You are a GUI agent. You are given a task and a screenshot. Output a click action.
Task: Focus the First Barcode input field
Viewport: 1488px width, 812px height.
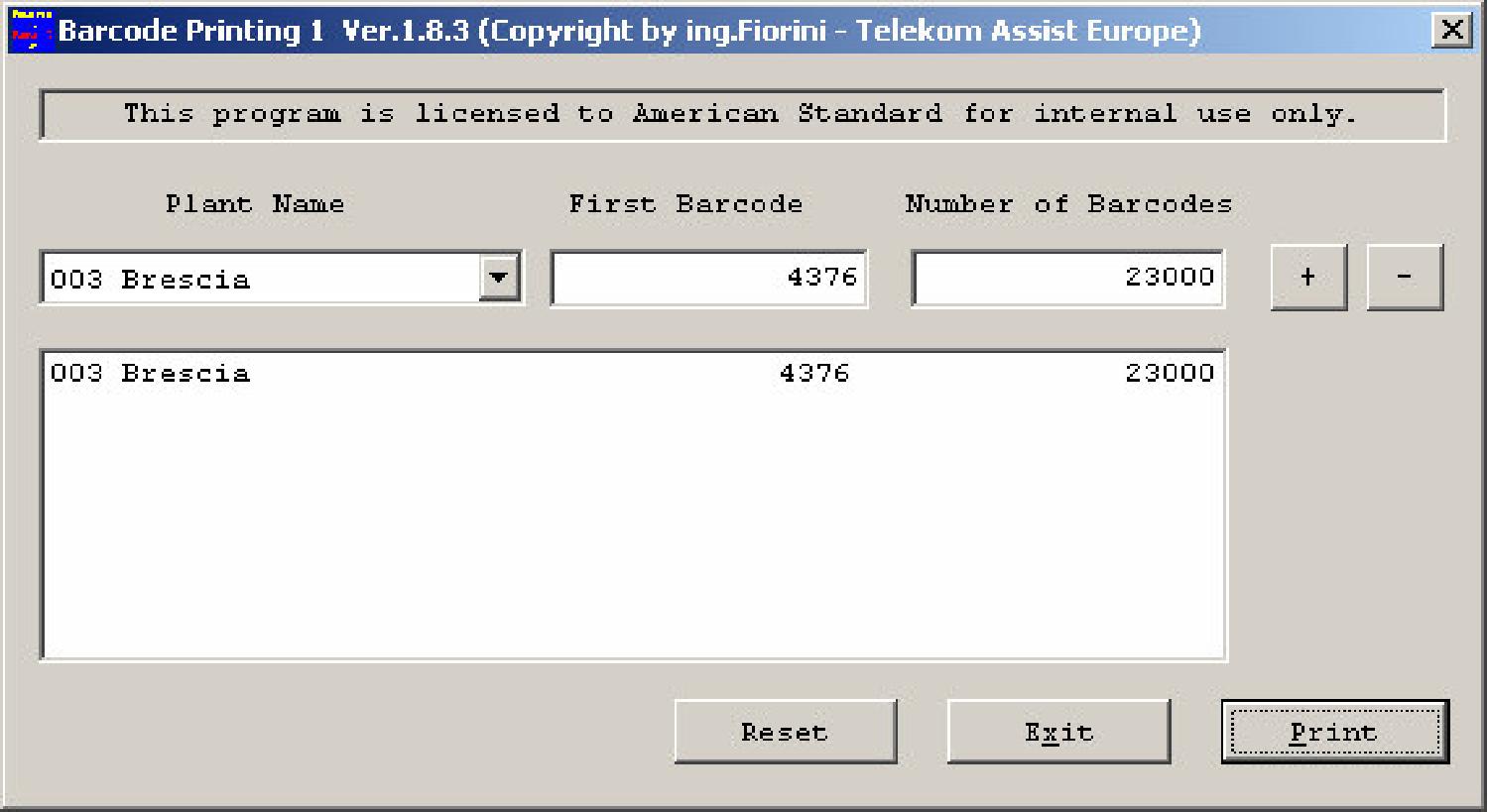(x=709, y=278)
